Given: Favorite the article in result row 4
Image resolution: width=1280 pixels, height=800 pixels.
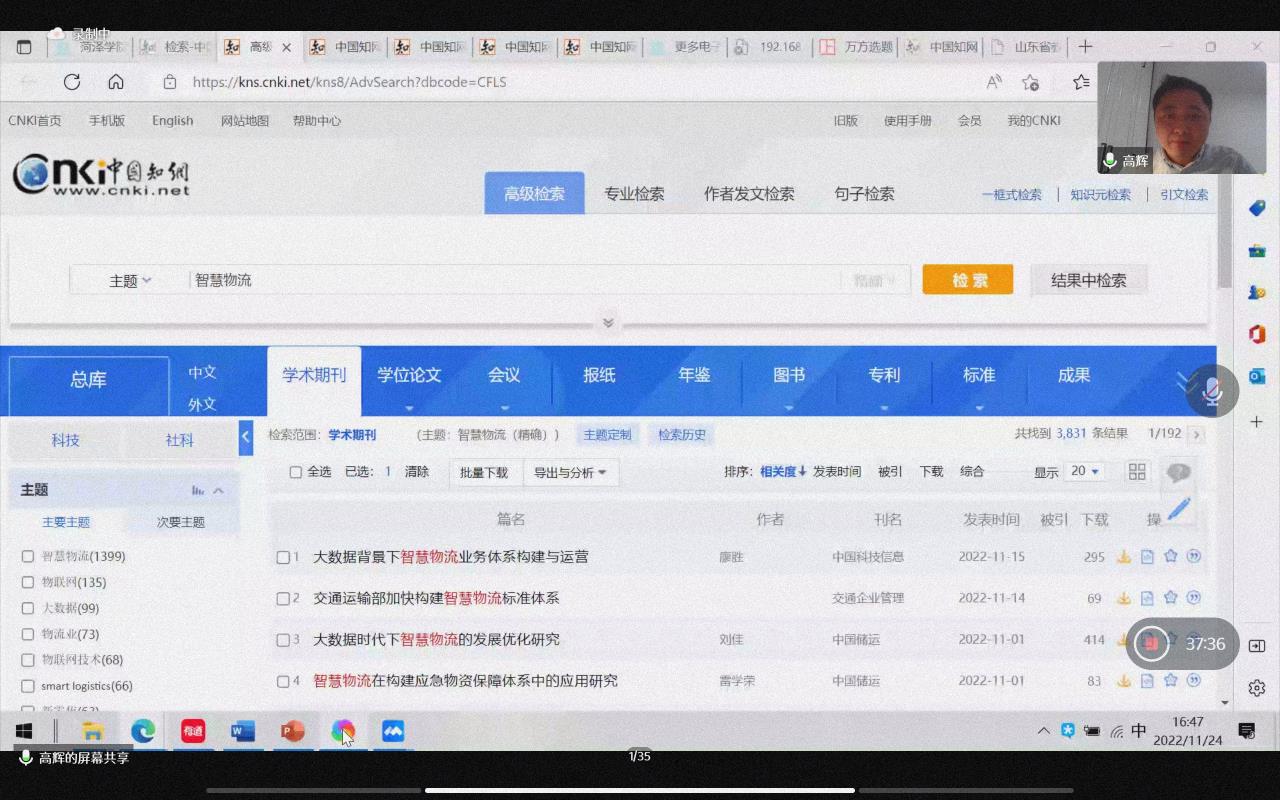Looking at the screenshot, I should [x=1170, y=681].
